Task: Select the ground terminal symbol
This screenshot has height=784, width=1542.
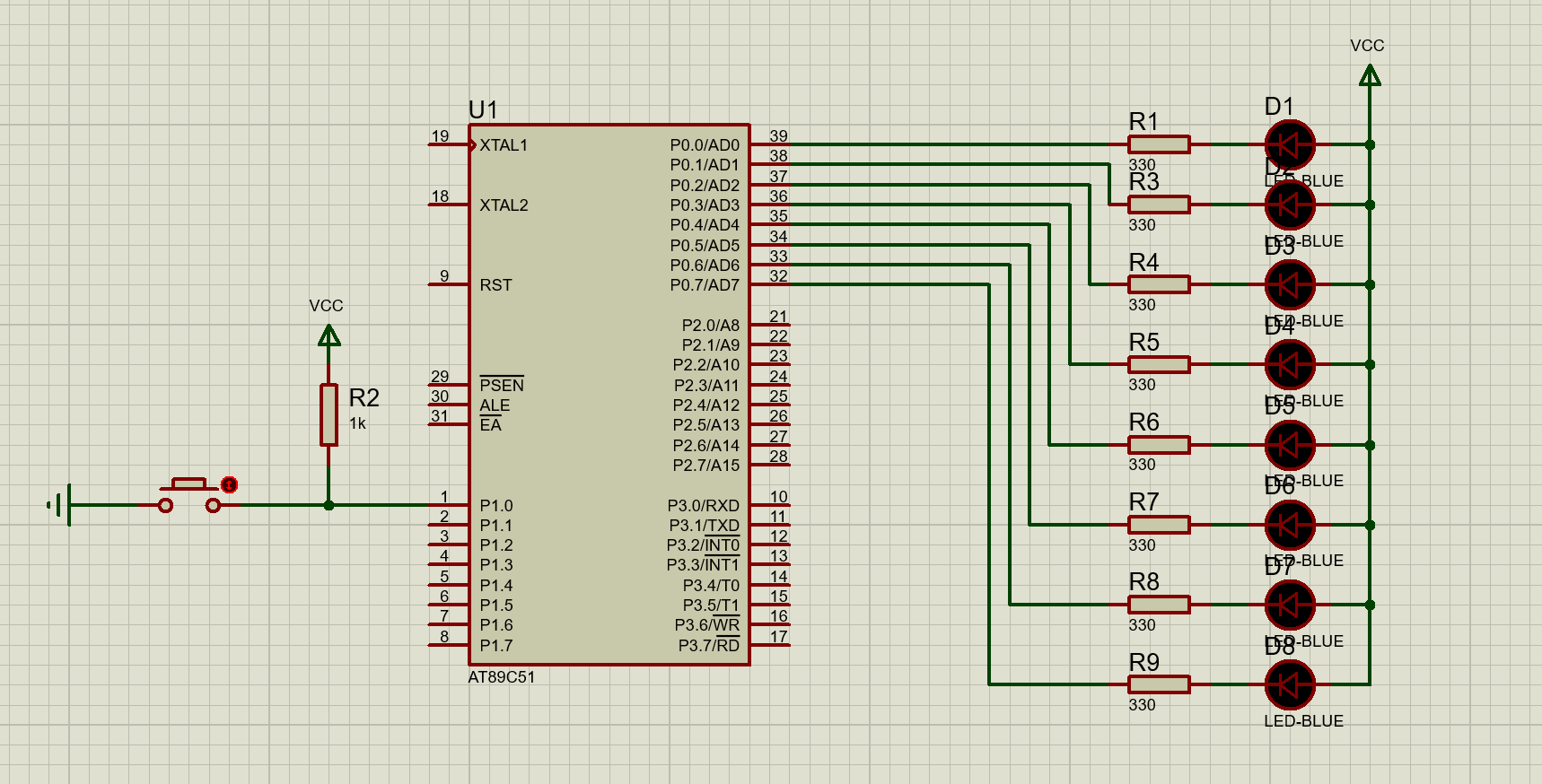Action: [x=61, y=505]
